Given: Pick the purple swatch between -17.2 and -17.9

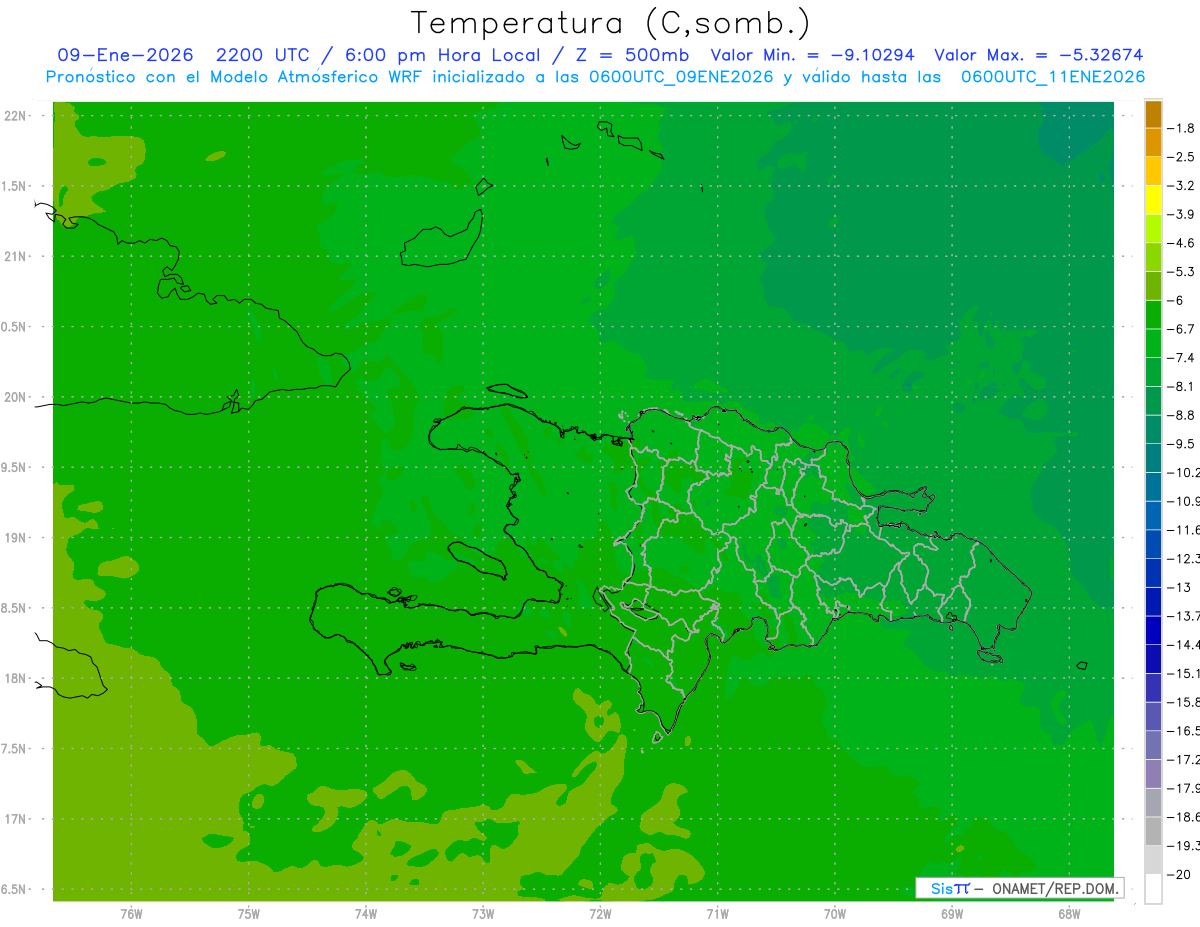Looking at the screenshot, I should [1153, 774].
